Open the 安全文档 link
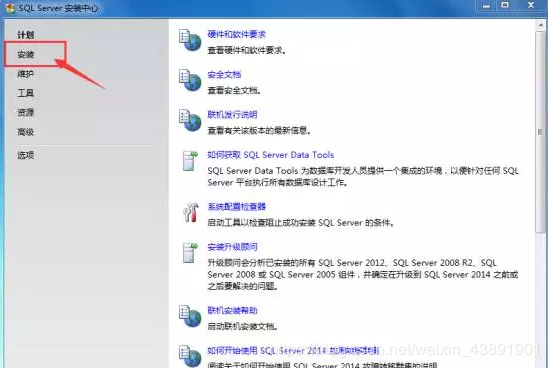 pos(224,74)
